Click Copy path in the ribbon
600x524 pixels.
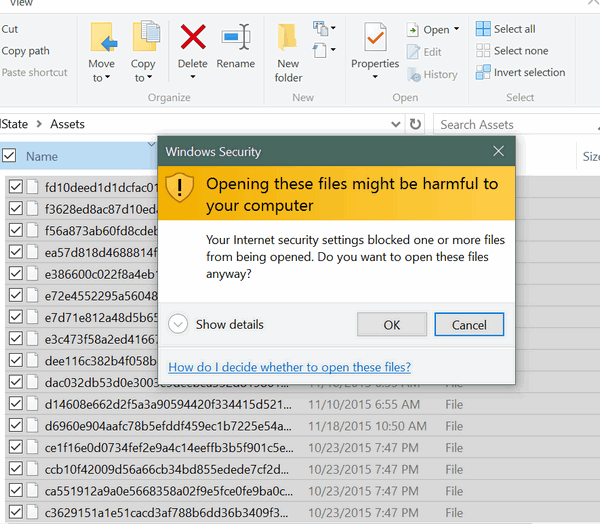(25, 51)
